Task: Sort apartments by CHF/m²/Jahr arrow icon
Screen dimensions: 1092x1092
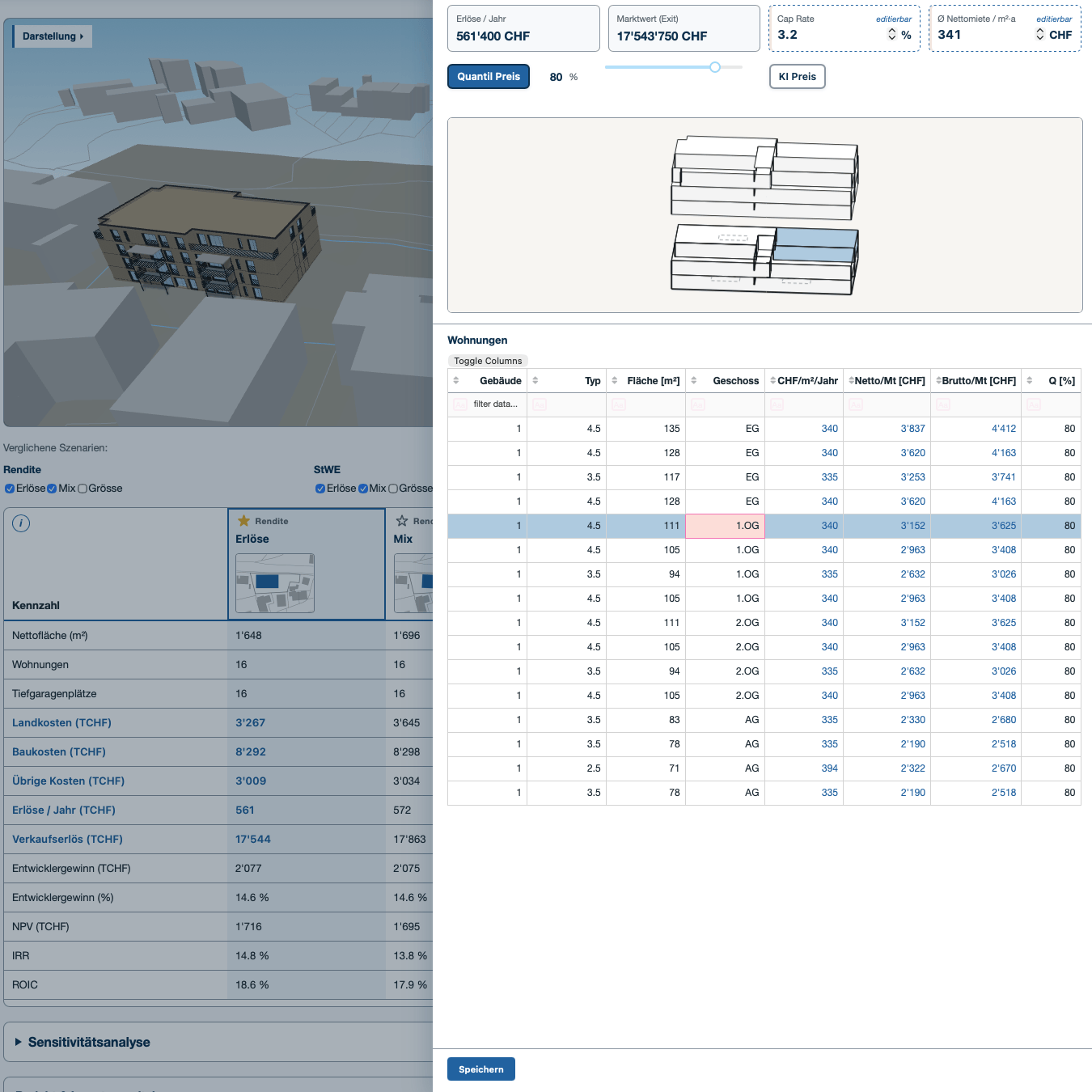Action: tap(773, 380)
